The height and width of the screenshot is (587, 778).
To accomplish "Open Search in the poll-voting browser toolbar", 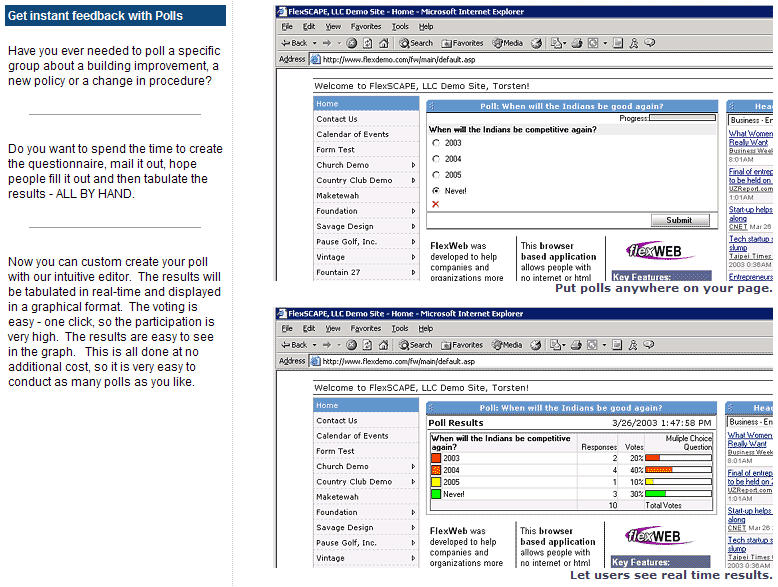I will [x=416, y=43].
